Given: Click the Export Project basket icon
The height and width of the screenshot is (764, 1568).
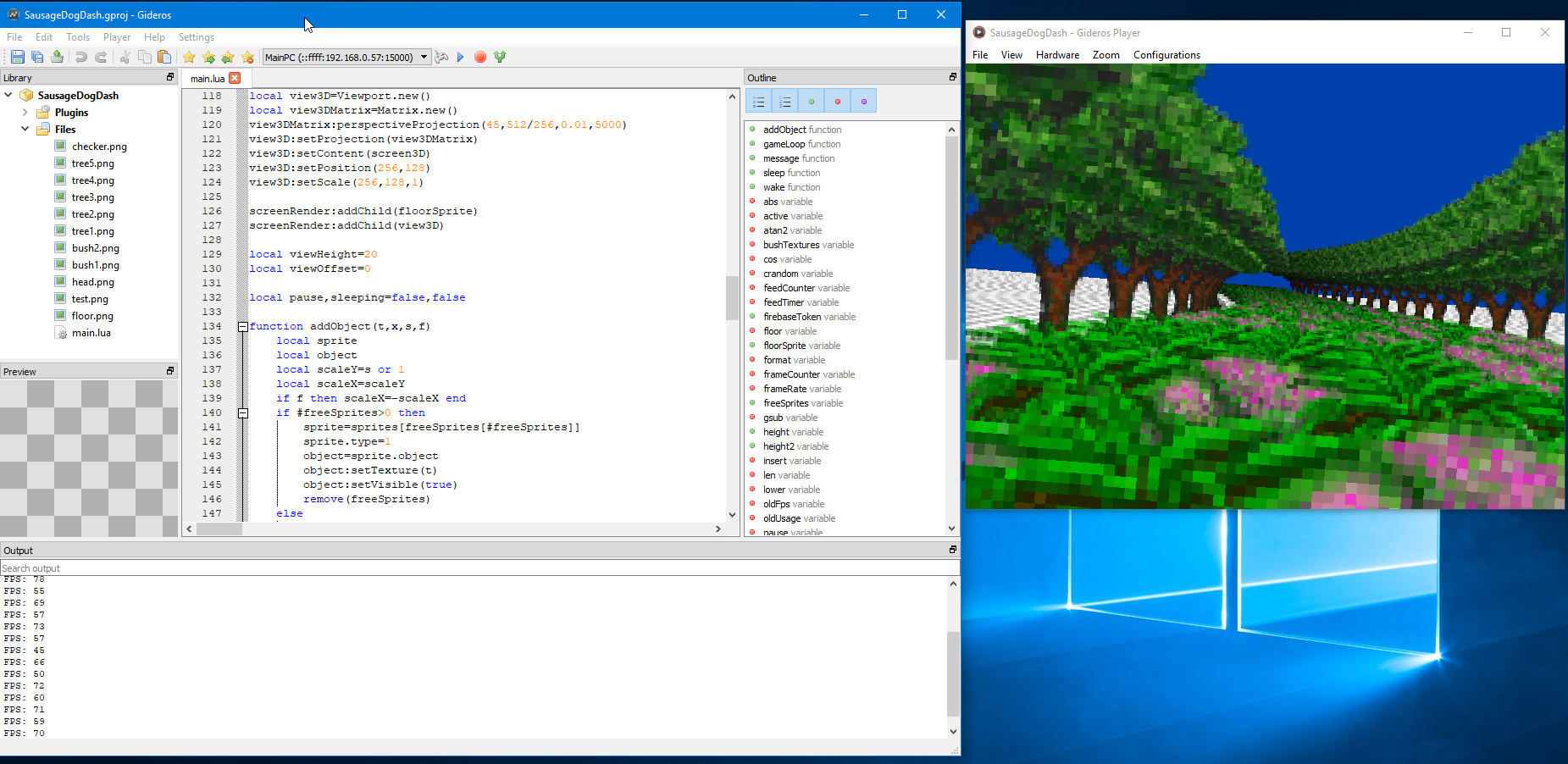Looking at the screenshot, I should (58, 57).
